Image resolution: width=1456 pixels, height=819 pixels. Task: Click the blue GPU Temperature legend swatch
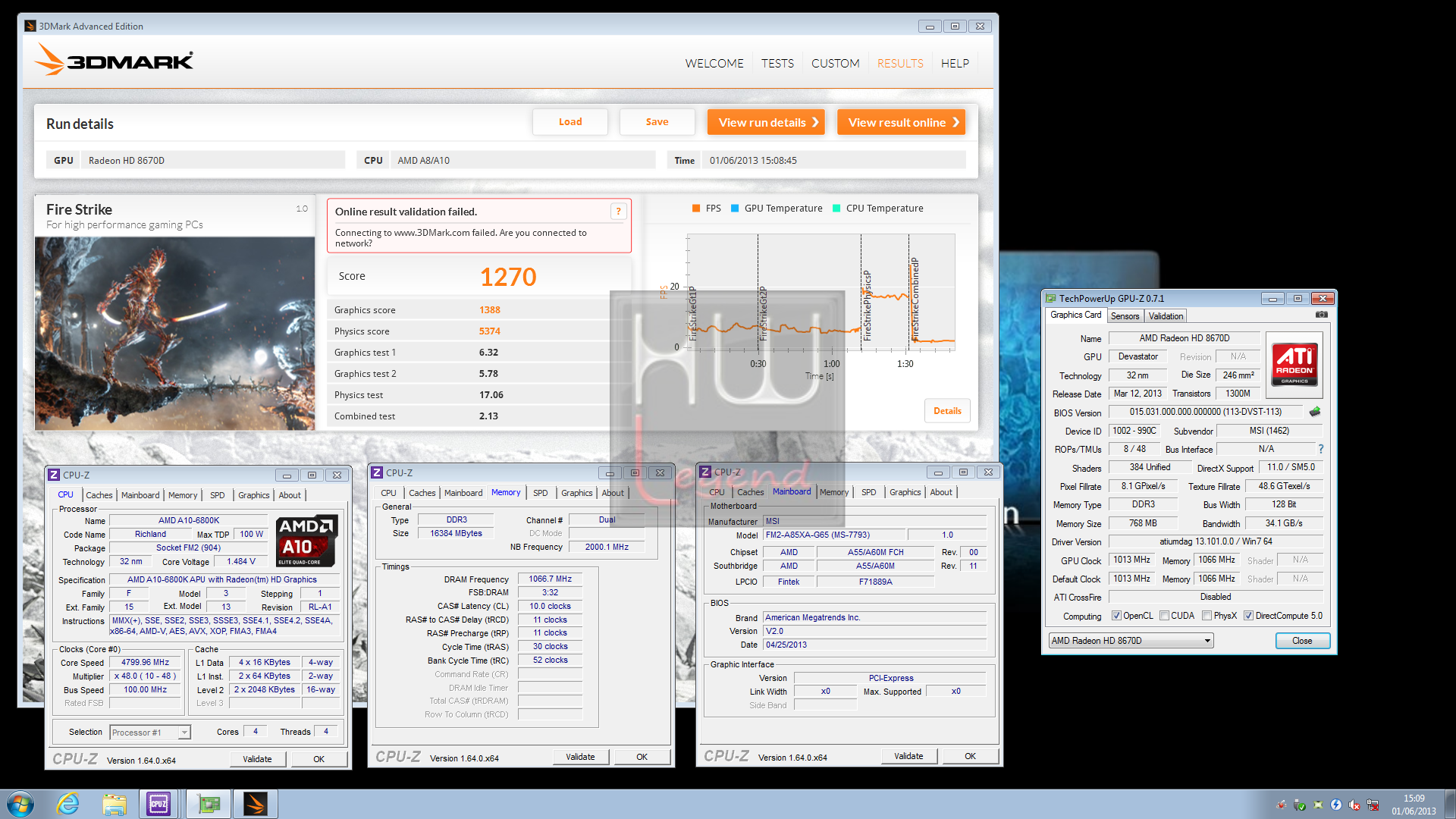click(x=734, y=209)
